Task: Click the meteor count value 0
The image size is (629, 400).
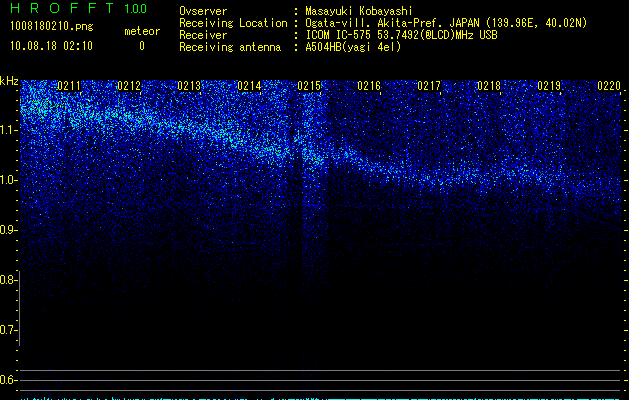Action: pyautogui.click(x=142, y=46)
